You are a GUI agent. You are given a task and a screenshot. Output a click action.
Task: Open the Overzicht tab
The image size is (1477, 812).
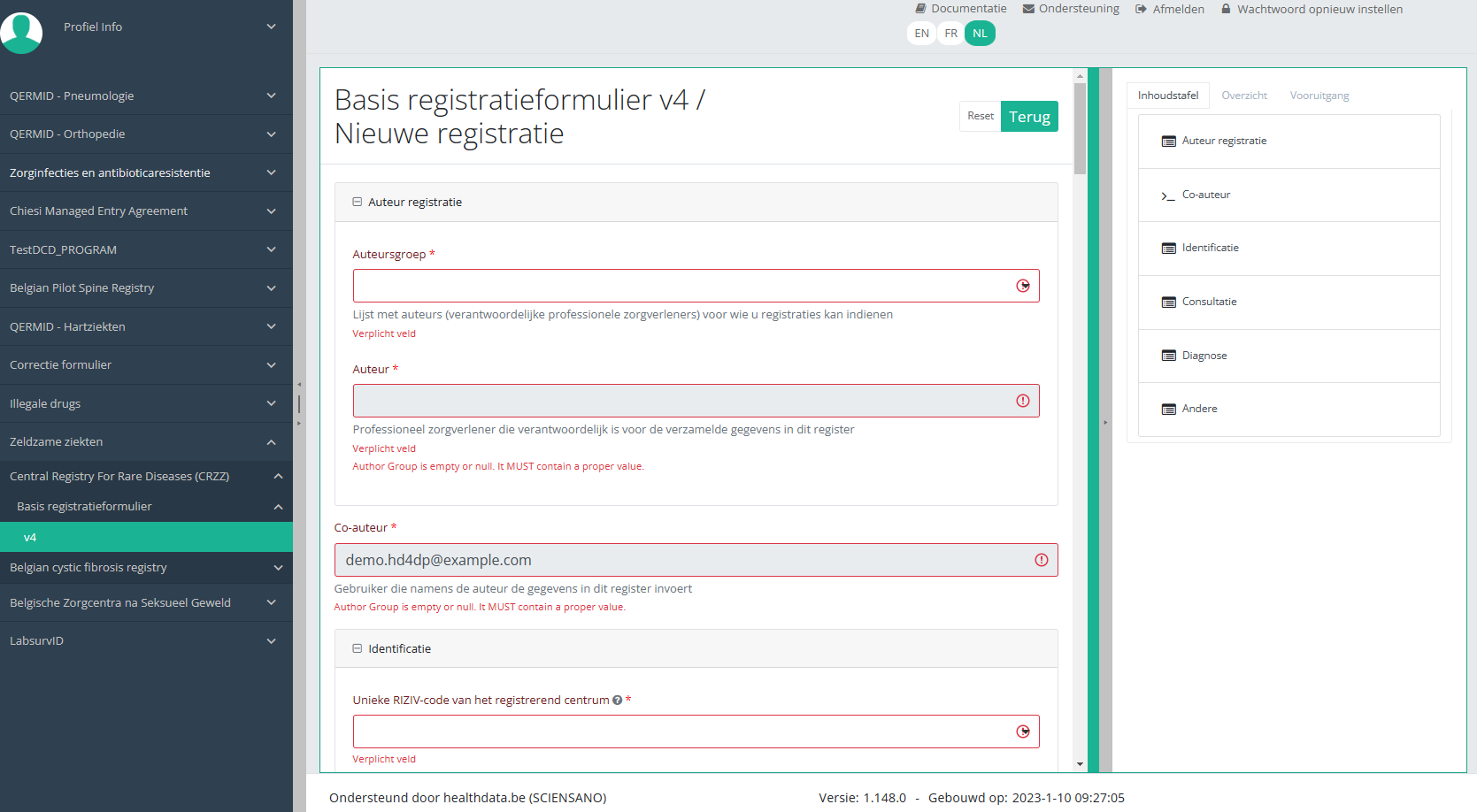click(1243, 96)
